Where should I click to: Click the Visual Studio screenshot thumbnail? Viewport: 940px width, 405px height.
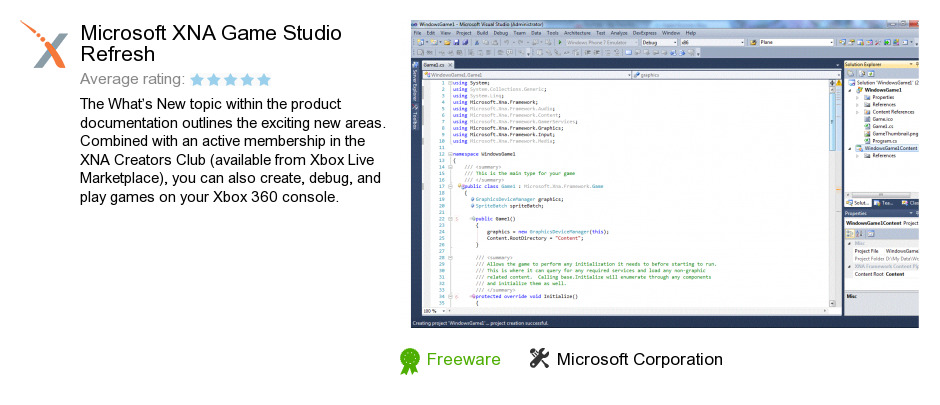664,174
